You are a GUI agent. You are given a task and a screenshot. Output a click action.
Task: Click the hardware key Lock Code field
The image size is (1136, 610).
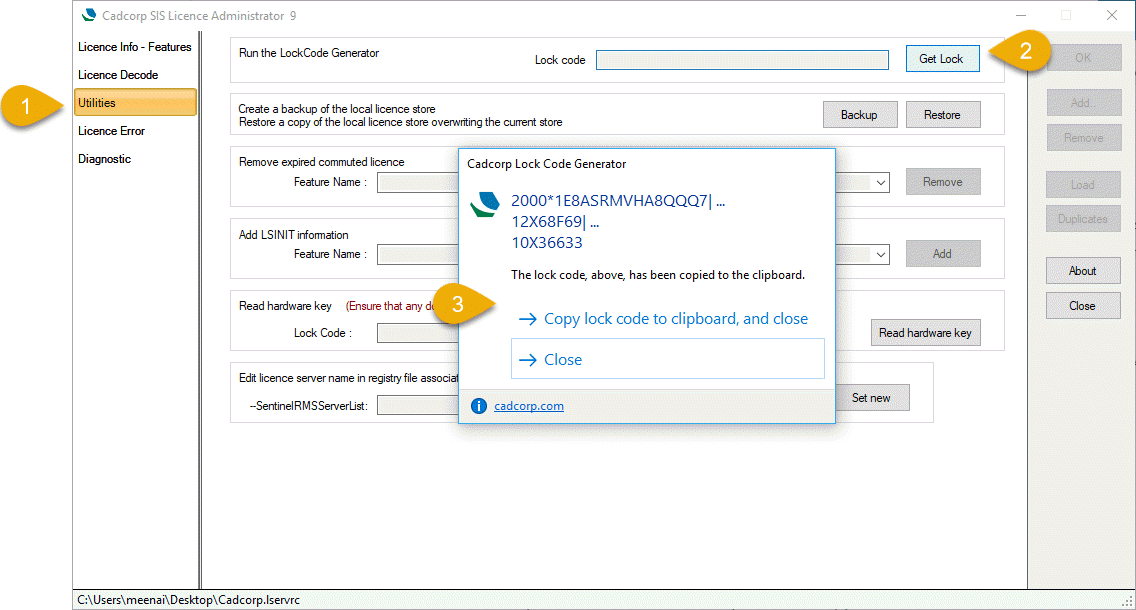[418, 333]
